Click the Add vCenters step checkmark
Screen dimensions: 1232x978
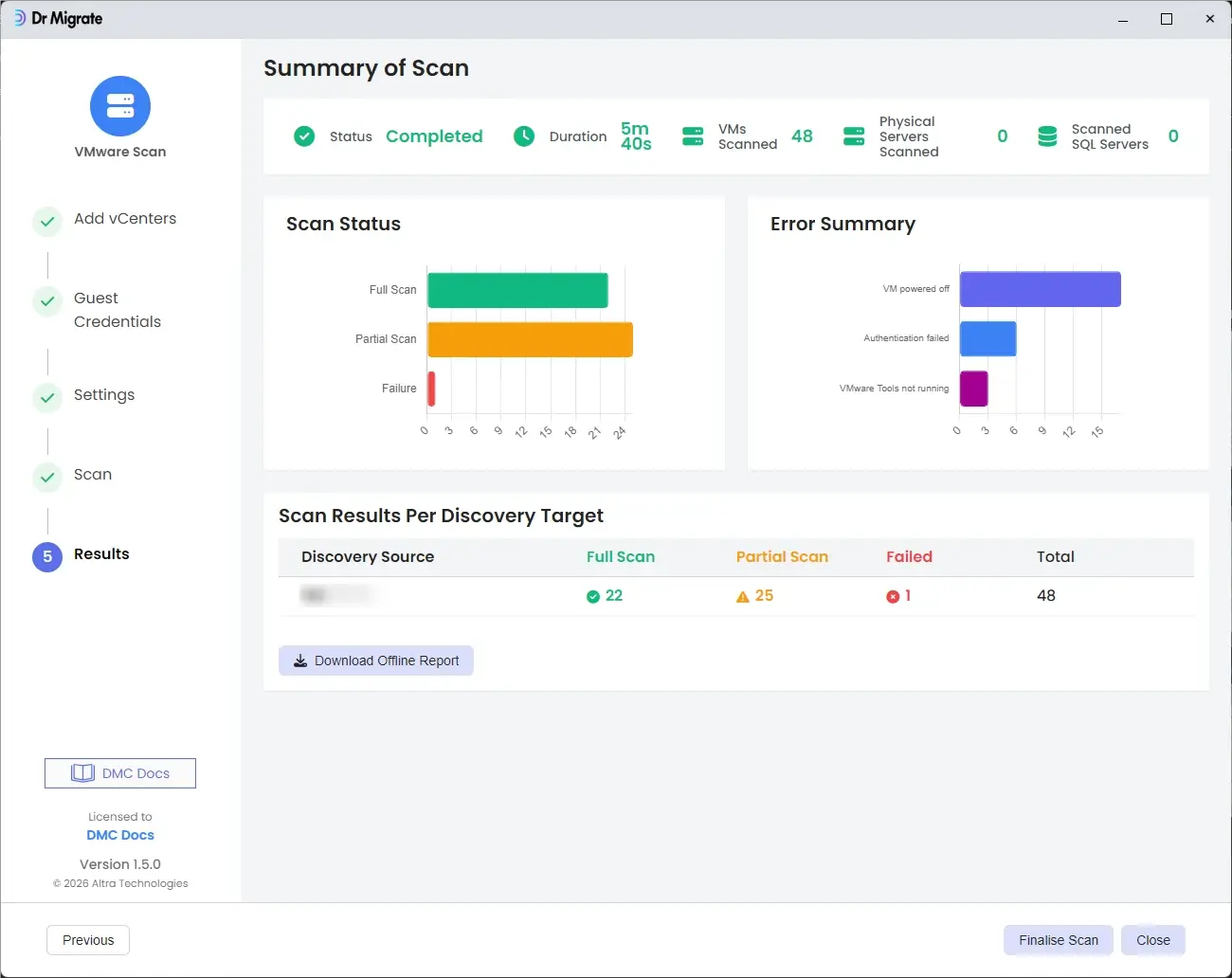[47, 222]
